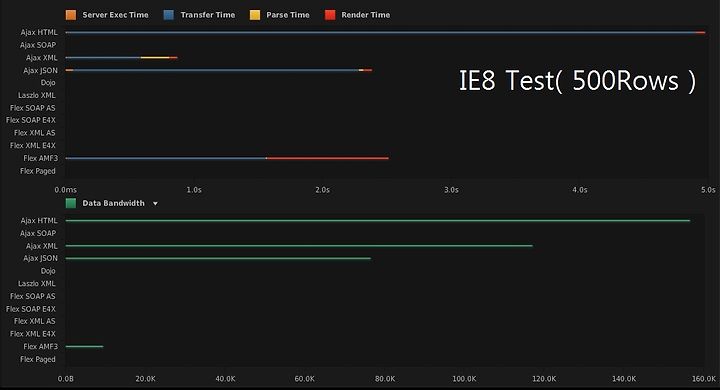Click the 40.0K bandwidth axis label
Screen dimensions: 720x390
pos(225,379)
